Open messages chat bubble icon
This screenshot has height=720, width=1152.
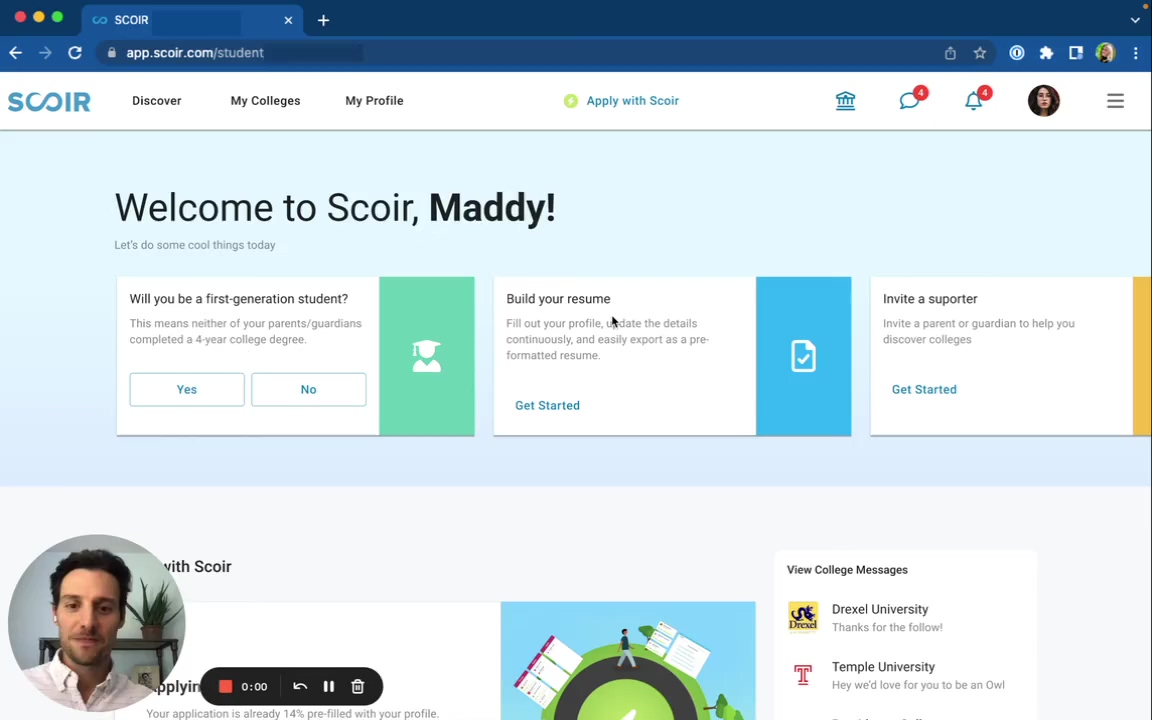click(x=910, y=100)
